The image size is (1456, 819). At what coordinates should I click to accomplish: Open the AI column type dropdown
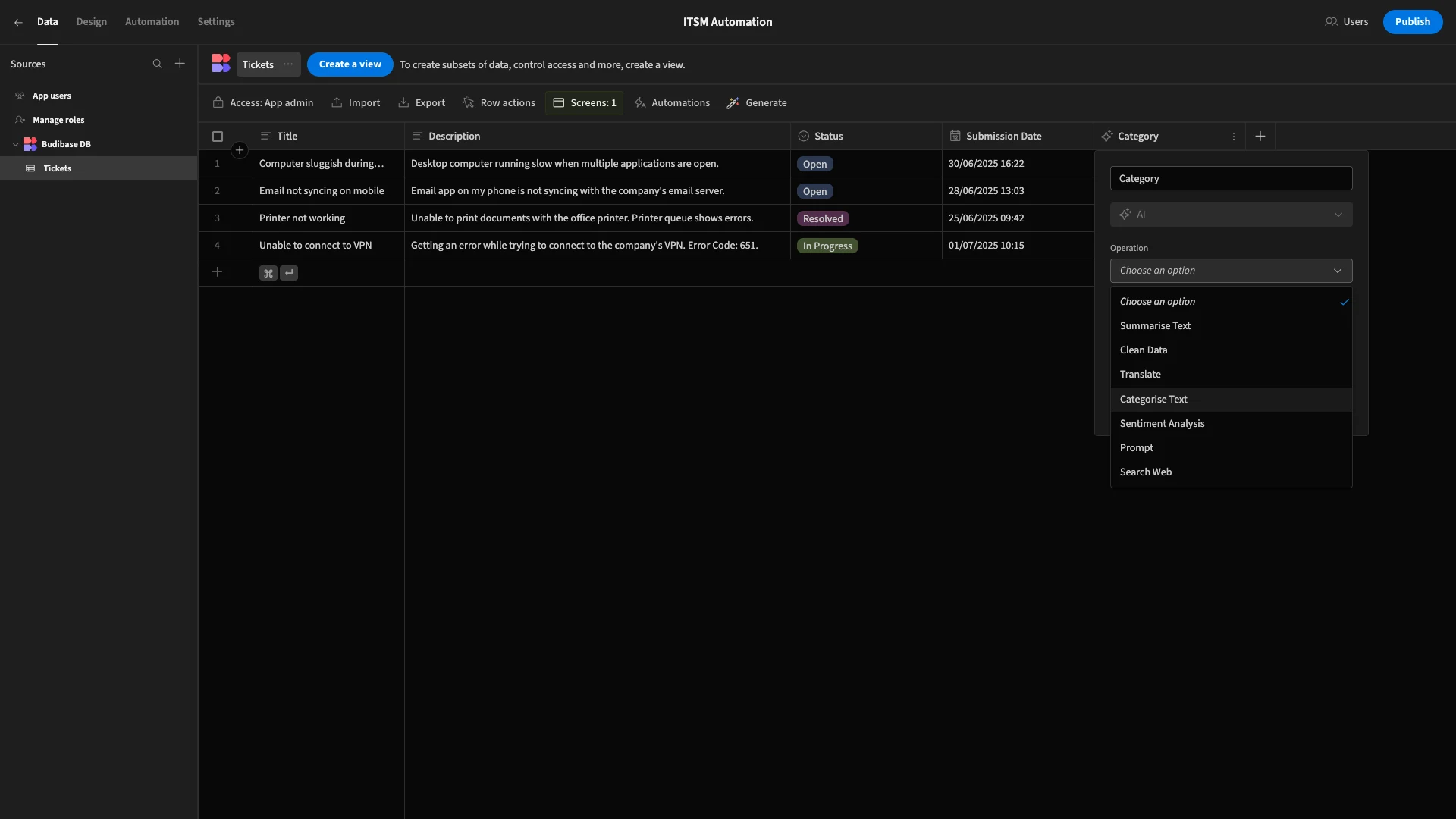click(1231, 215)
